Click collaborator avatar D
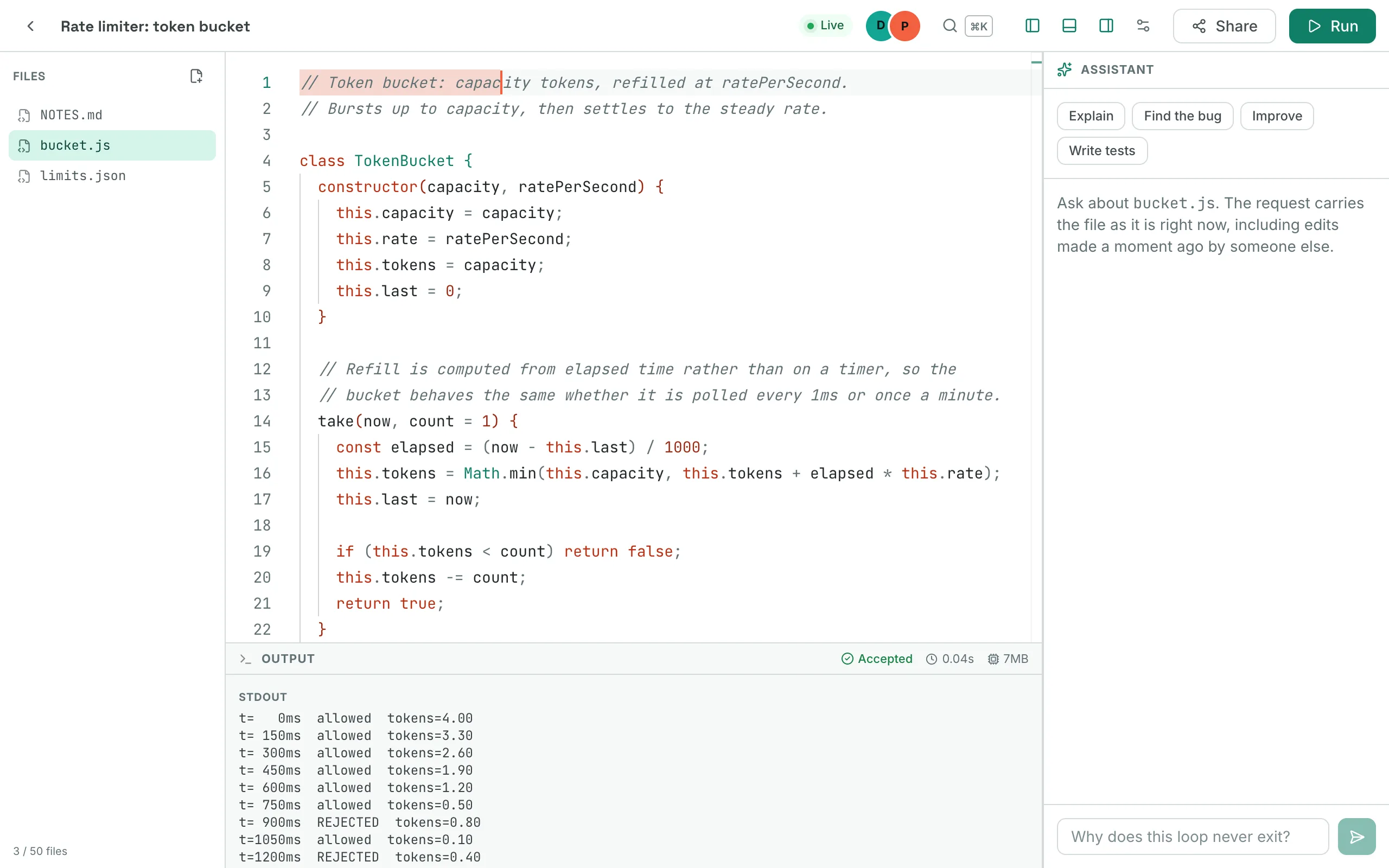1389x868 pixels. coord(878,26)
